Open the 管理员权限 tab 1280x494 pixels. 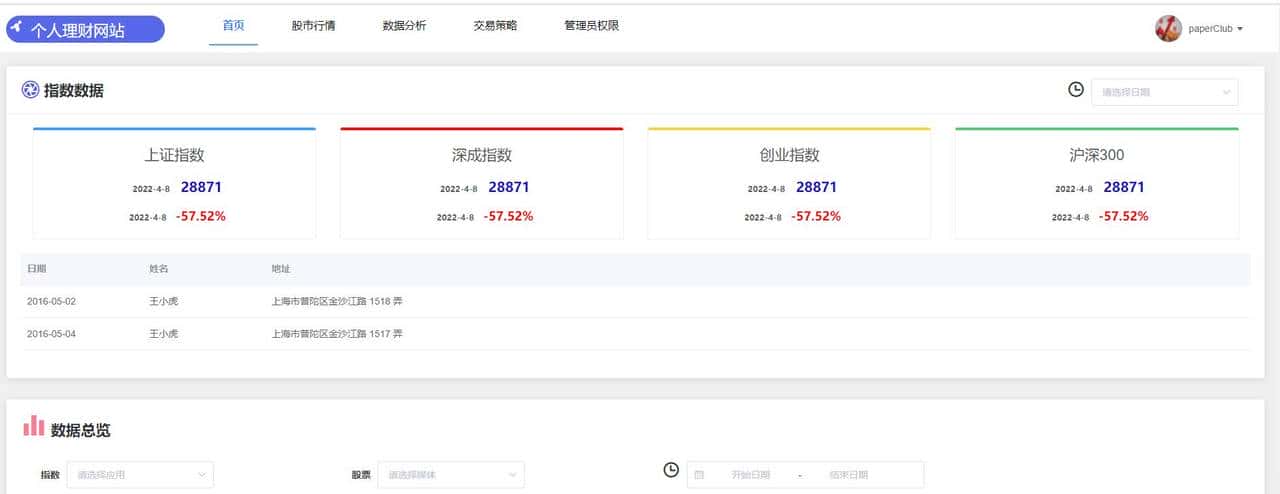coord(592,26)
